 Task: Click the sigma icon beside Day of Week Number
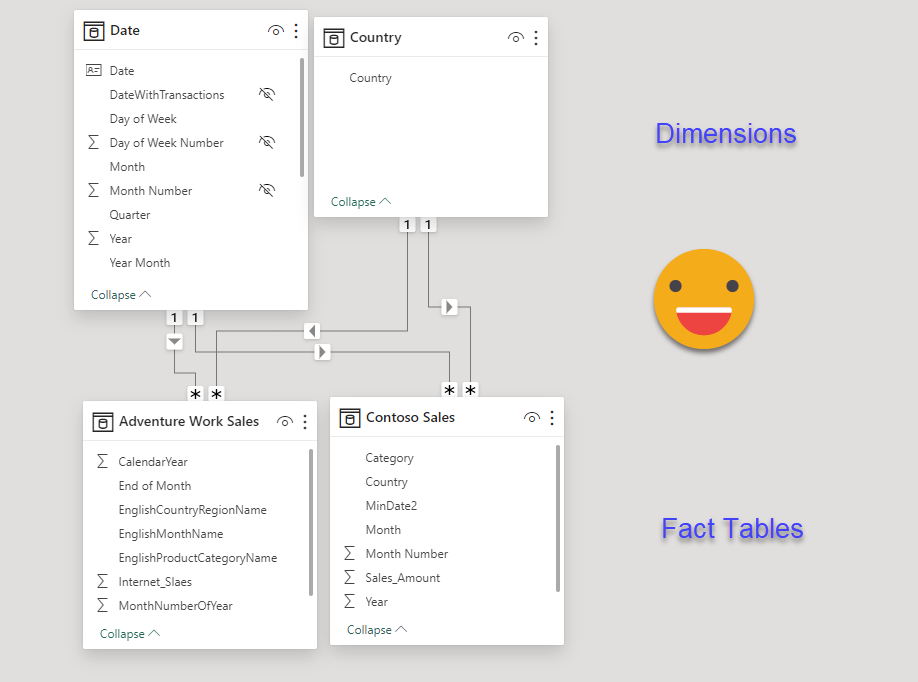93,142
